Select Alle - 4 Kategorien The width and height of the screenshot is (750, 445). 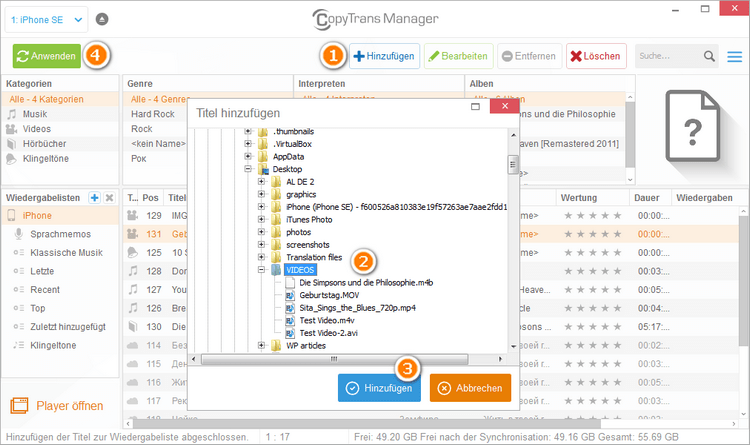tap(60, 99)
